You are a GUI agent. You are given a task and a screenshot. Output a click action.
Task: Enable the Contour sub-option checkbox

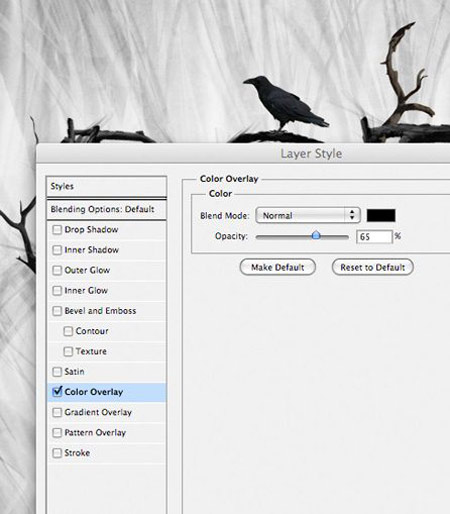pos(68,331)
